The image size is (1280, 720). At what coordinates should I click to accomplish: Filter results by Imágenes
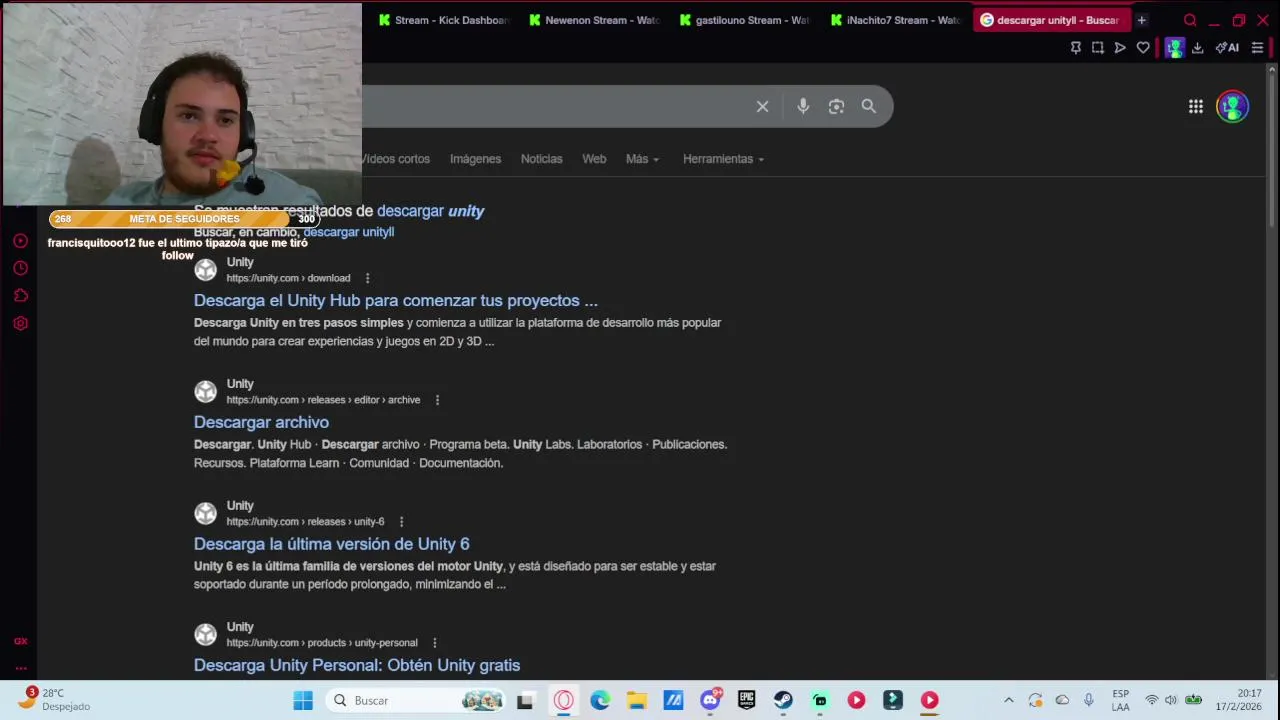coord(475,159)
